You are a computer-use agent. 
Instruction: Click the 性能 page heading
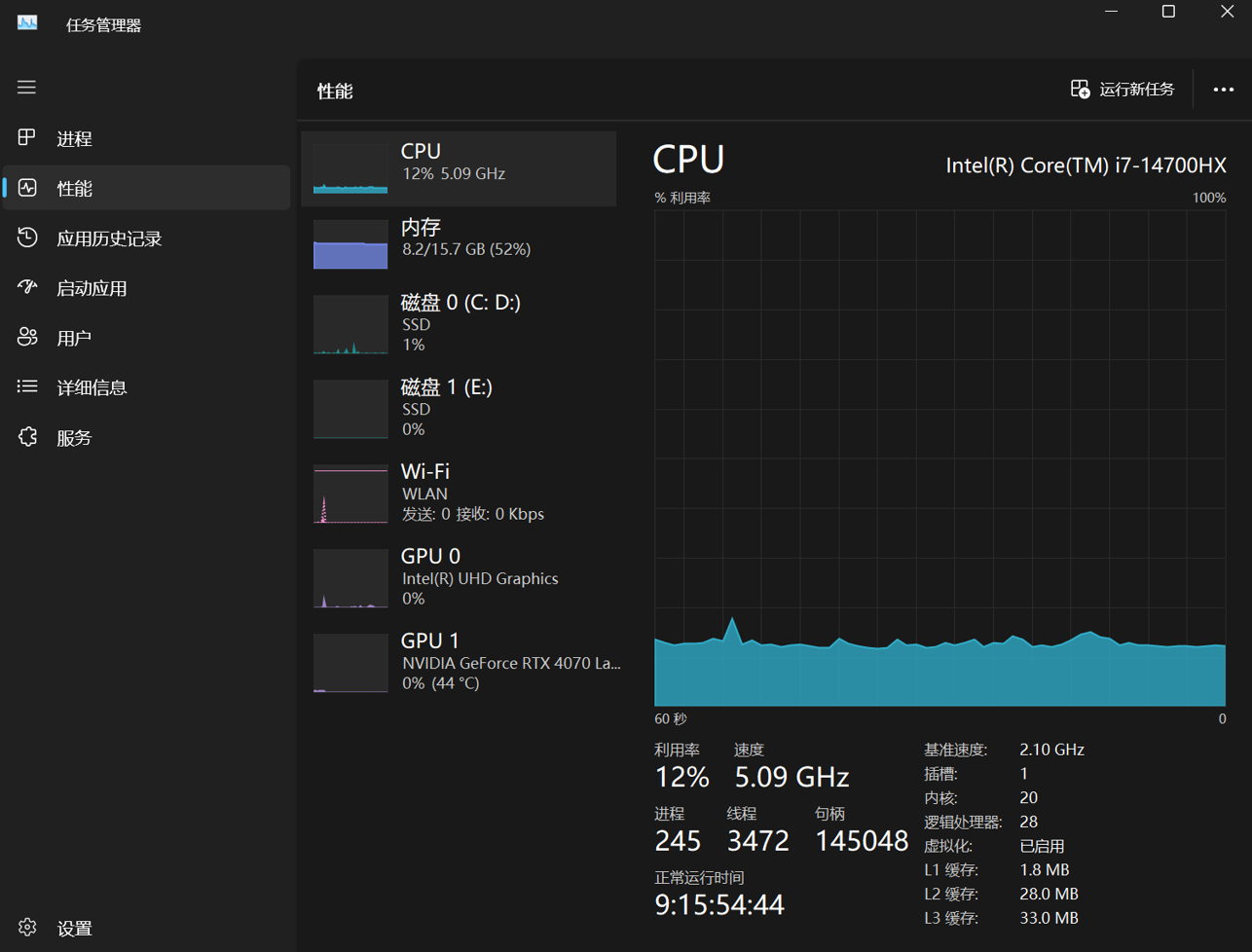(335, 92)
